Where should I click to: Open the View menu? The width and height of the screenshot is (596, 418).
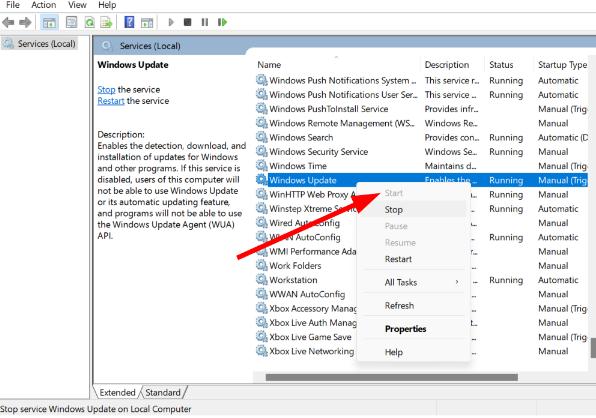[x=77, y=5]
